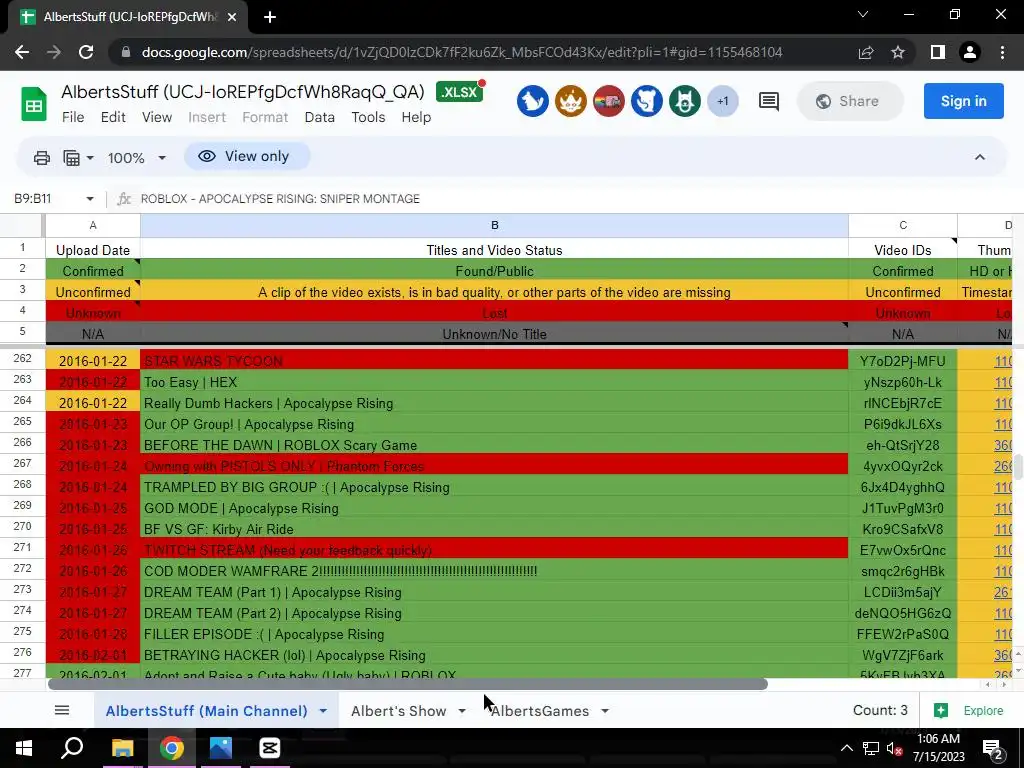This screenshot has width=1024, height=768.
Task: Open the View menu
Action: pos(157,117)
